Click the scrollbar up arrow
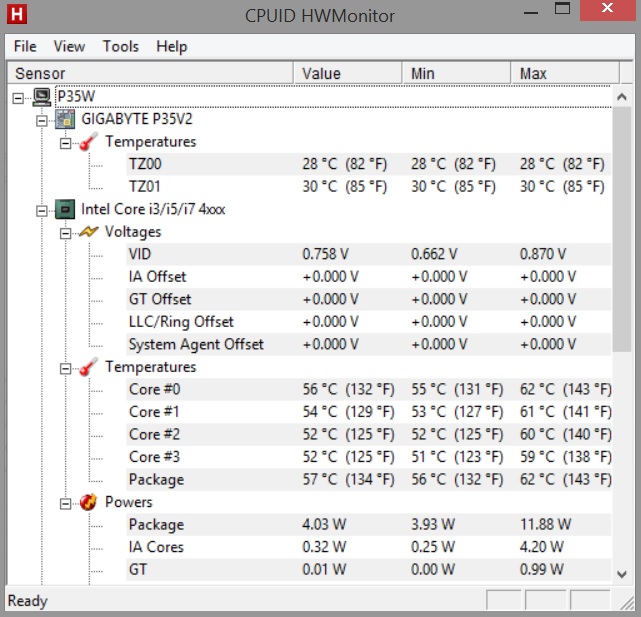The image size is (641, 617). (622, 97)
